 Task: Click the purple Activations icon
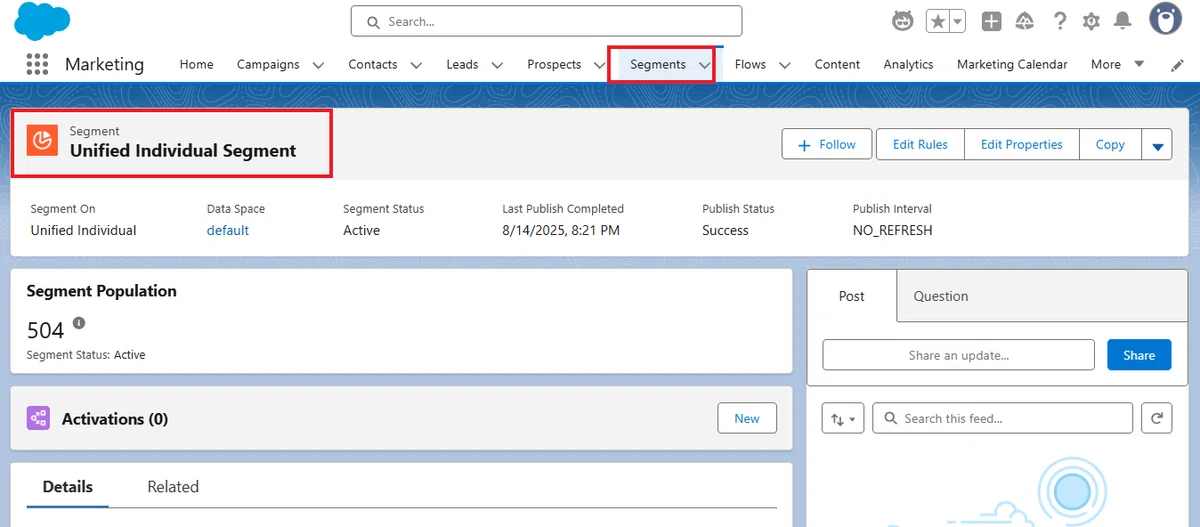coord(39,419)
